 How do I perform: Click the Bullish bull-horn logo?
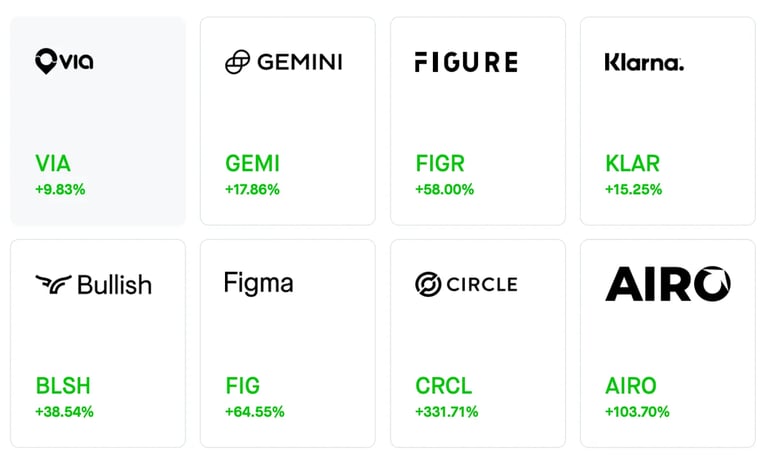click(53, 284)
